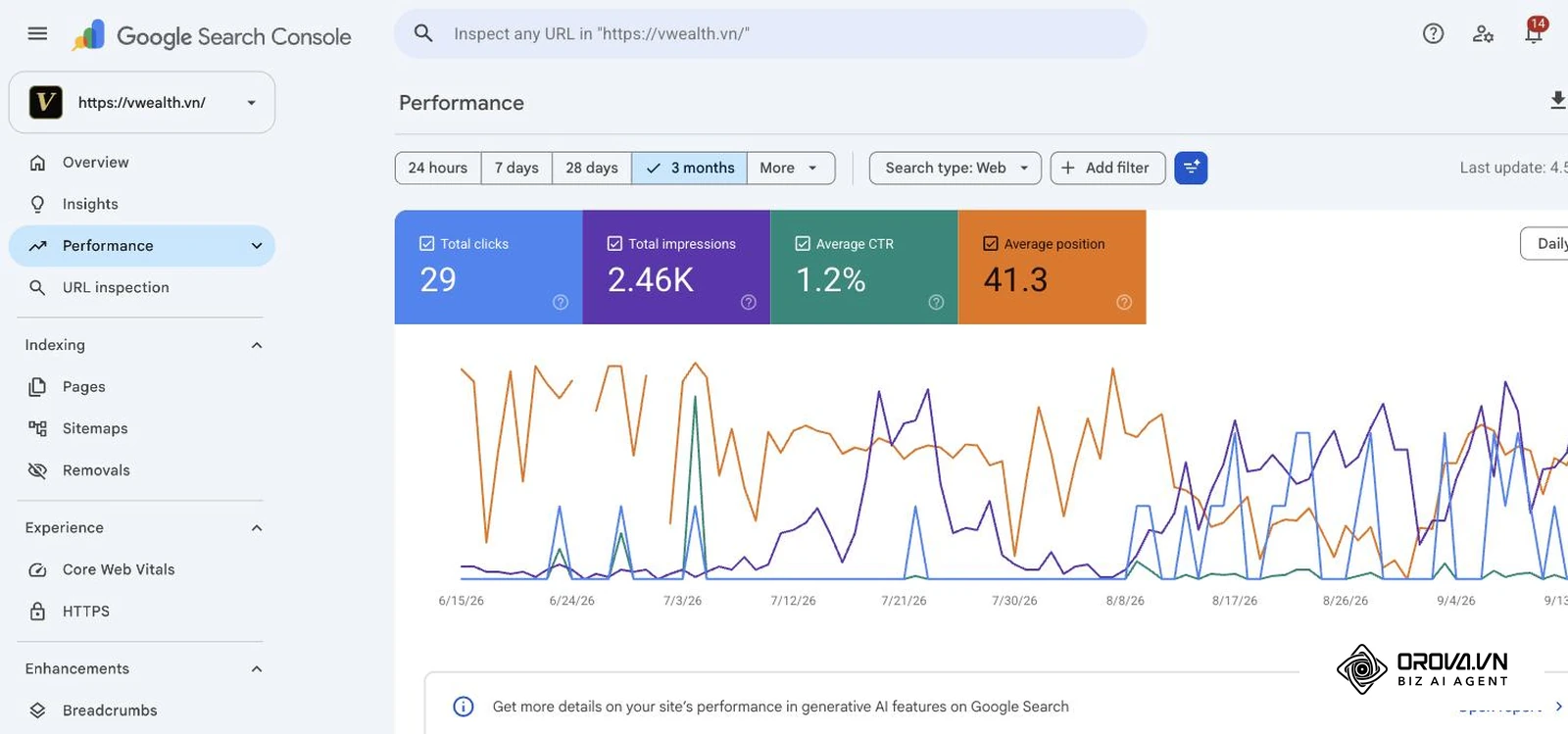Select the 7 days range
This screenshot has width=1568, height=734.
point(516,168)
